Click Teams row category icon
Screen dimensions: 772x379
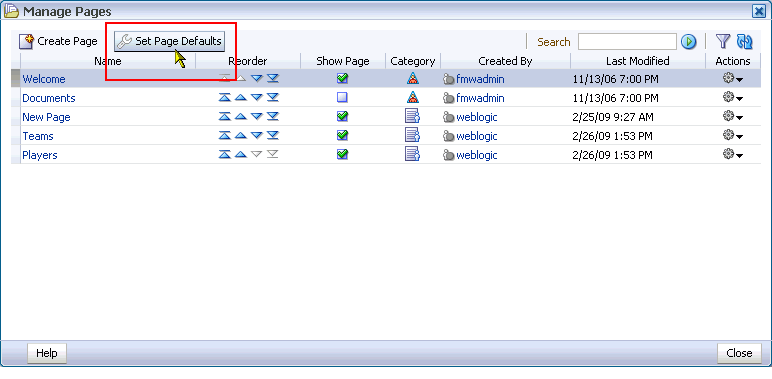click(x=412, y=135)
